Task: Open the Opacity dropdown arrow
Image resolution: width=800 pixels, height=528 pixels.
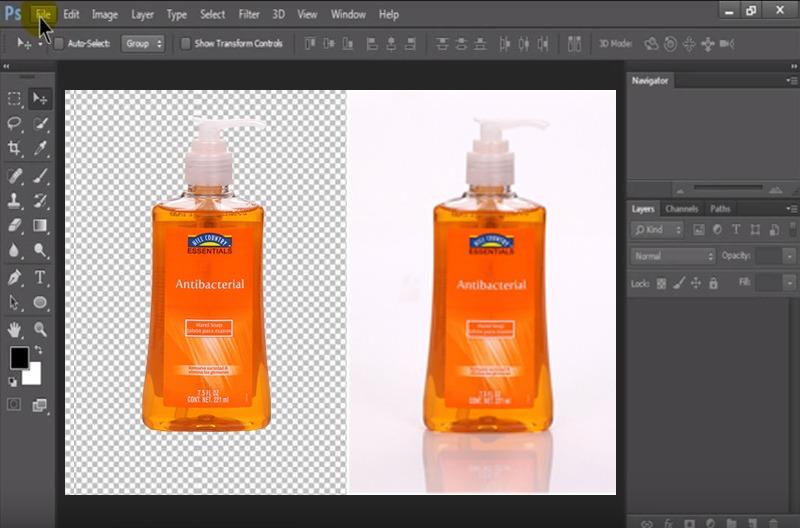Action: 789,256
